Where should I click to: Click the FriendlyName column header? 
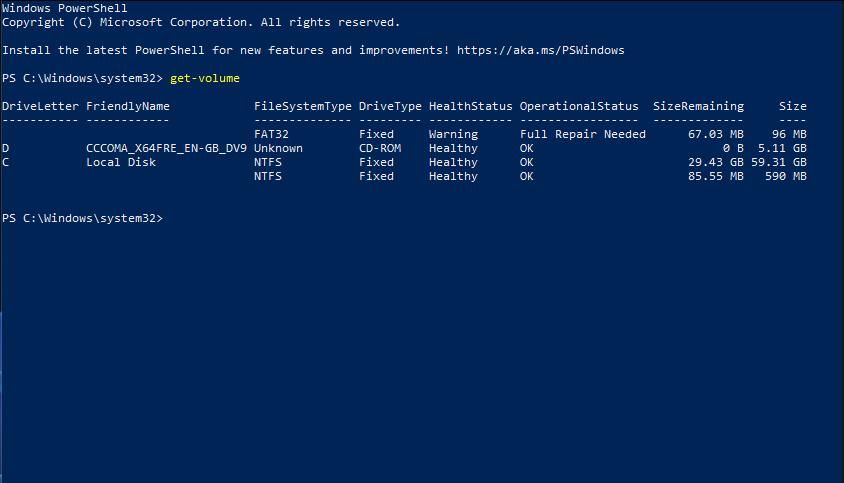(x=128, y=106)
